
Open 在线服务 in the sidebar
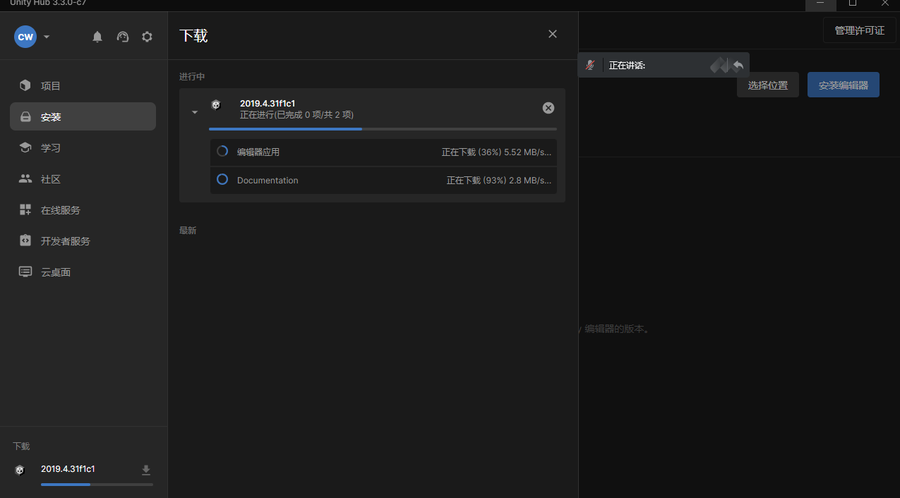click(83, 210)
